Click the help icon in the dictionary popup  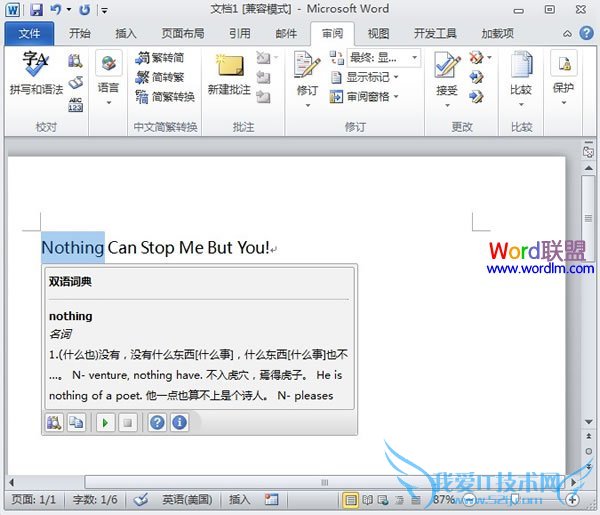pyautogui.click(x=157, y=423)
